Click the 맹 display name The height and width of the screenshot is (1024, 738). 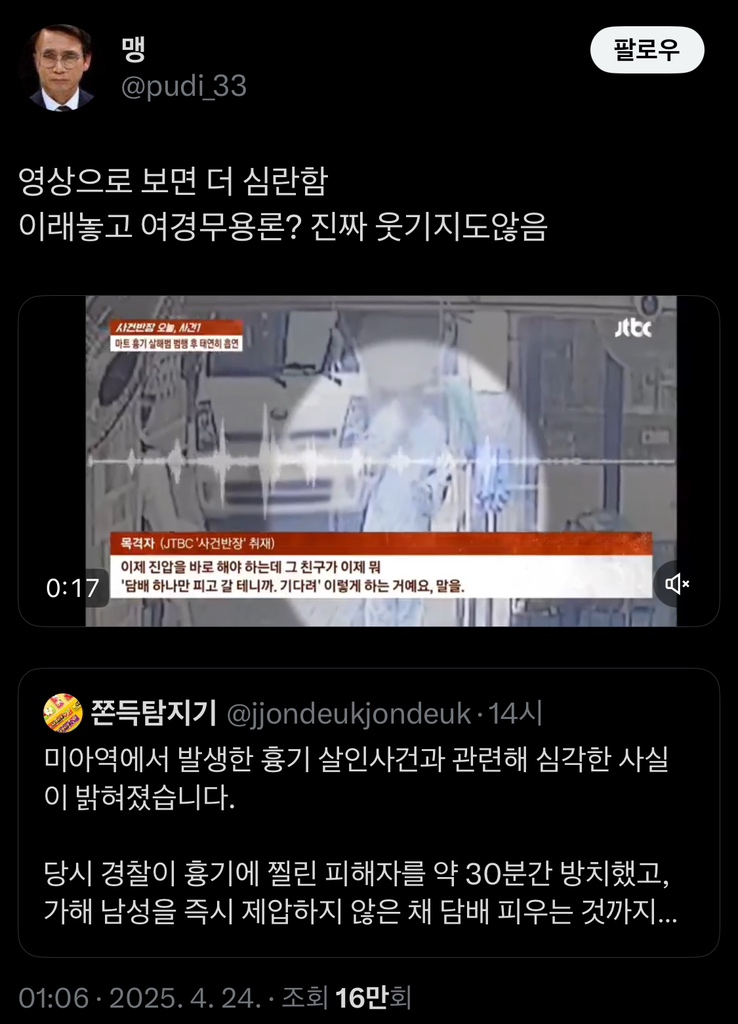pos(133,50)
